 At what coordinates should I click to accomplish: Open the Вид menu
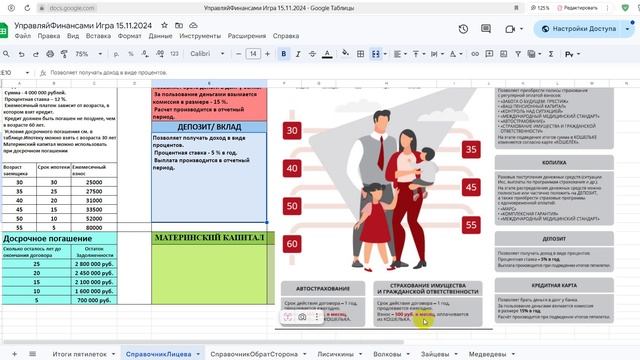coord(73,36)
